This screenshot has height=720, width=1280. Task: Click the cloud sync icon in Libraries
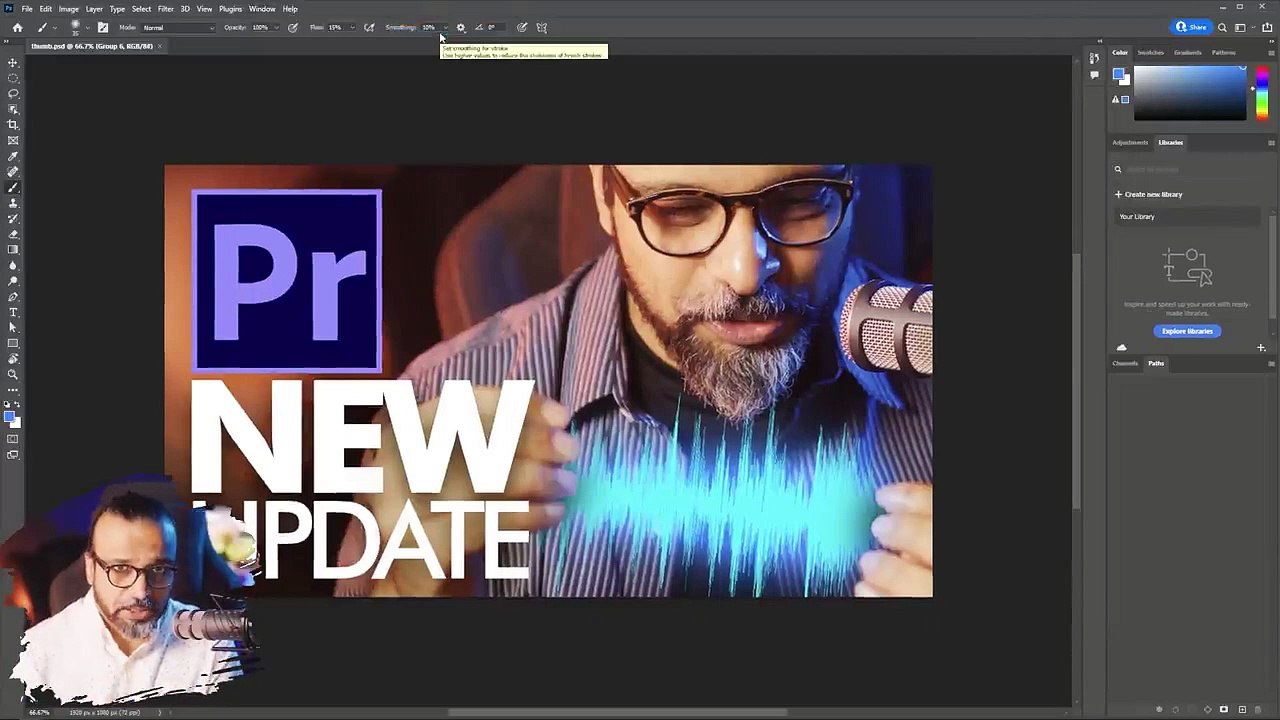pos(1121,348)
